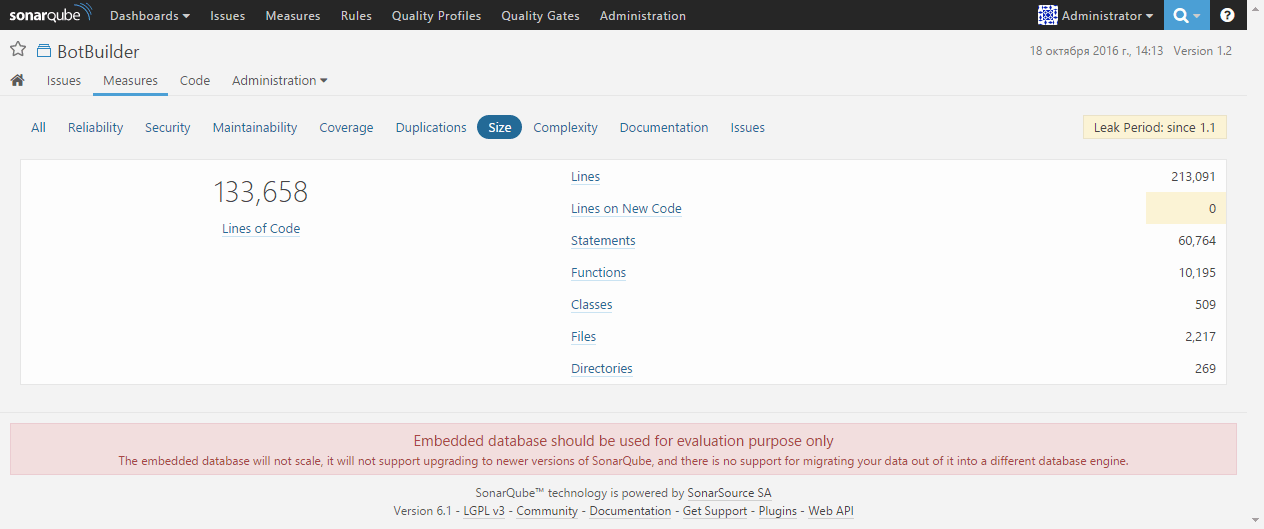Screen dimensions: 1264x529
Task: Open the Plugins footer link
Action: point(777,511)
